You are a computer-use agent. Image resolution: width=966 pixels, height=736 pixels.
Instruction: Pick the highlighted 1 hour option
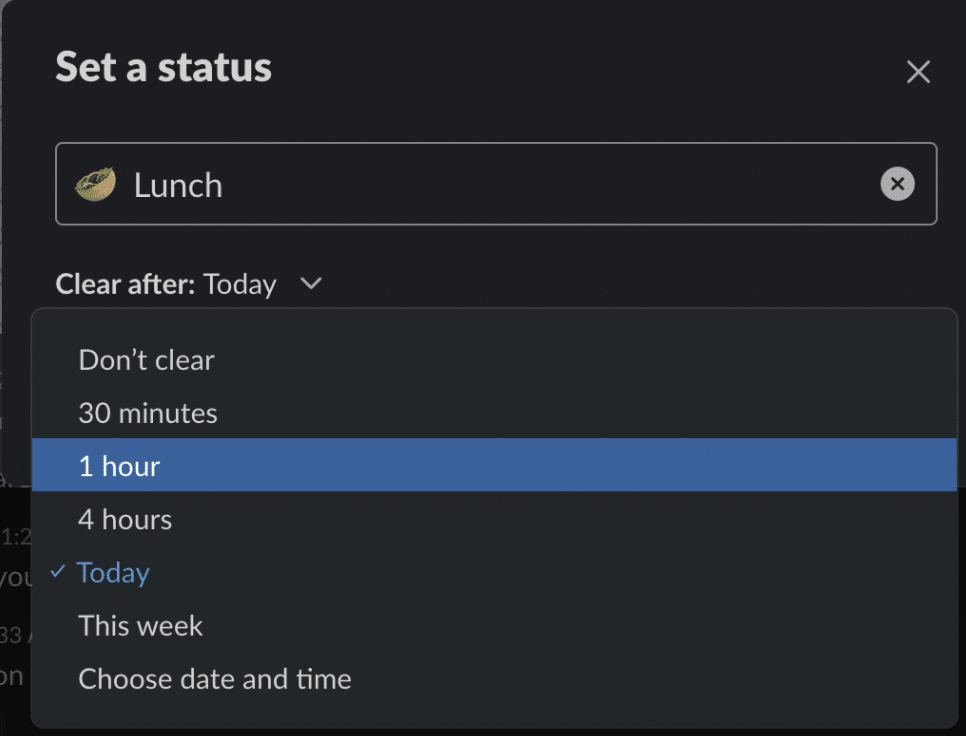tap(494, 465)
